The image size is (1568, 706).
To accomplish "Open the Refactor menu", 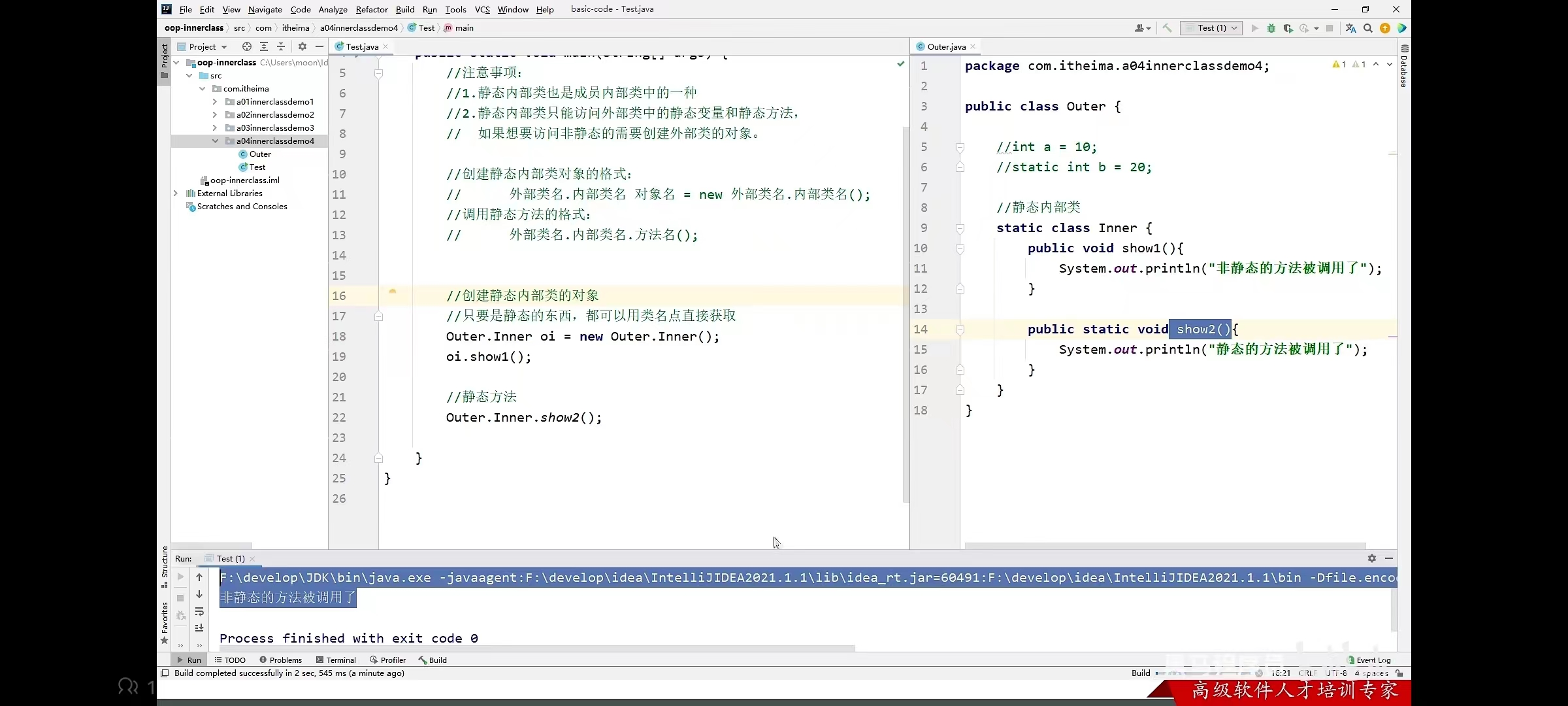I will click(x=371, y=9).
